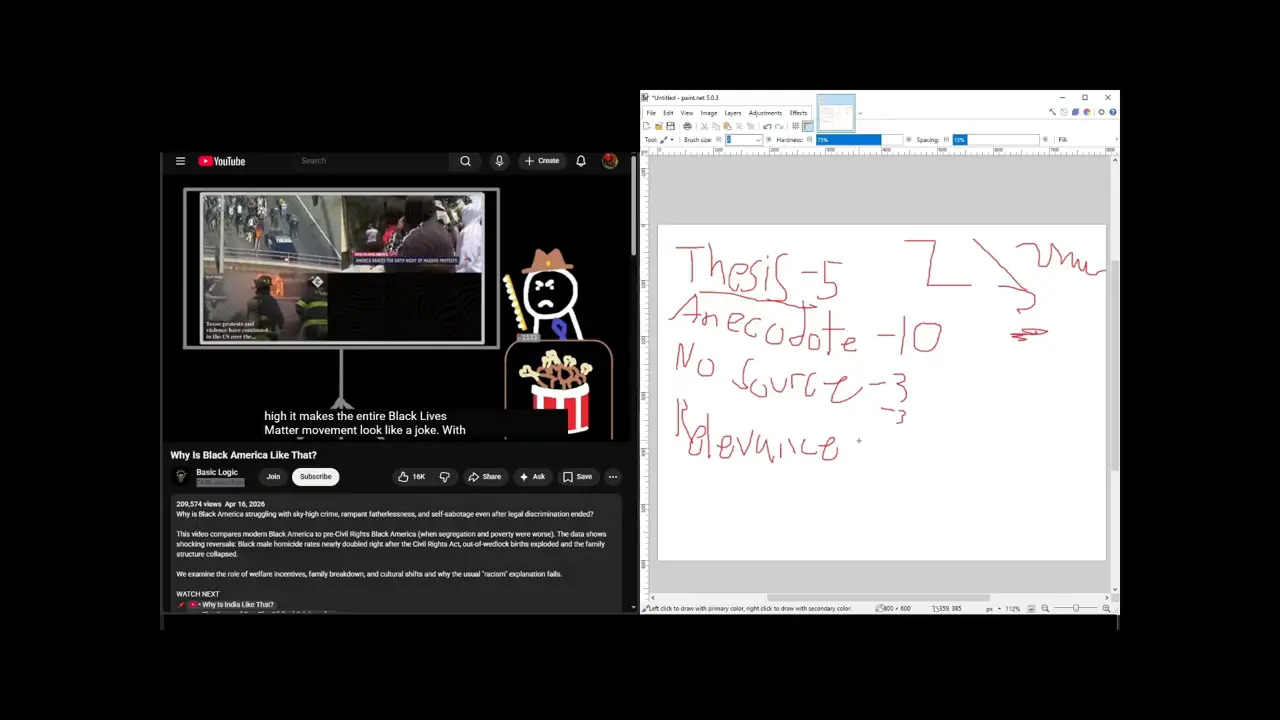This screenshot has width=1280, height=720.
Task: Click the Join channel button
Action: click(273, 477)
